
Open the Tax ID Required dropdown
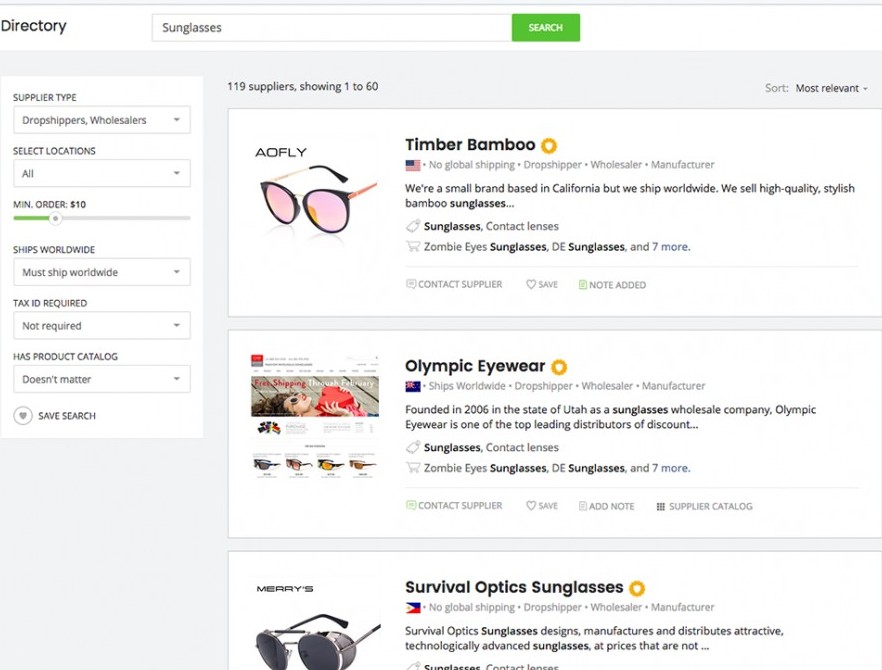point(102,325)
